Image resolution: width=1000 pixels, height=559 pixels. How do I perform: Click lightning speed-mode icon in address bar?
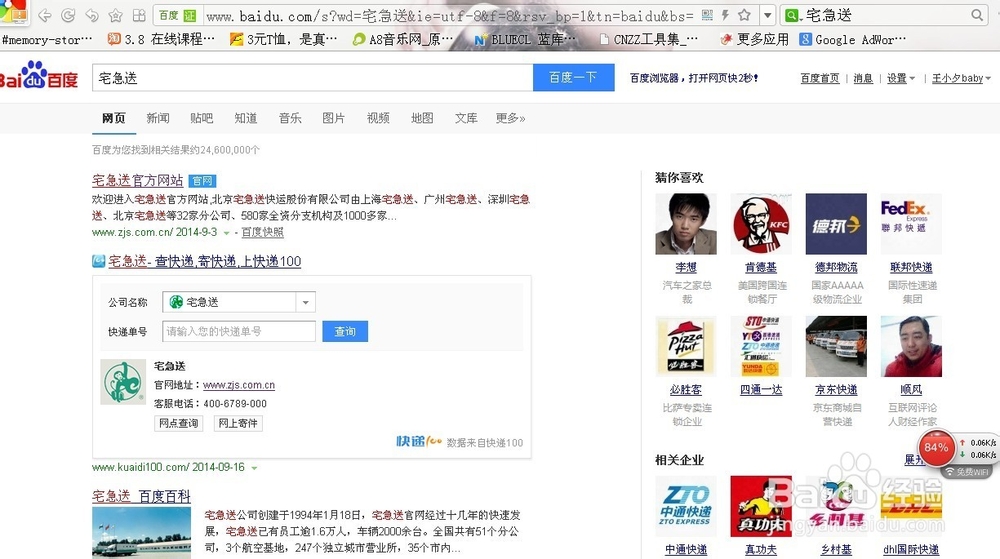tap(725, 15)
